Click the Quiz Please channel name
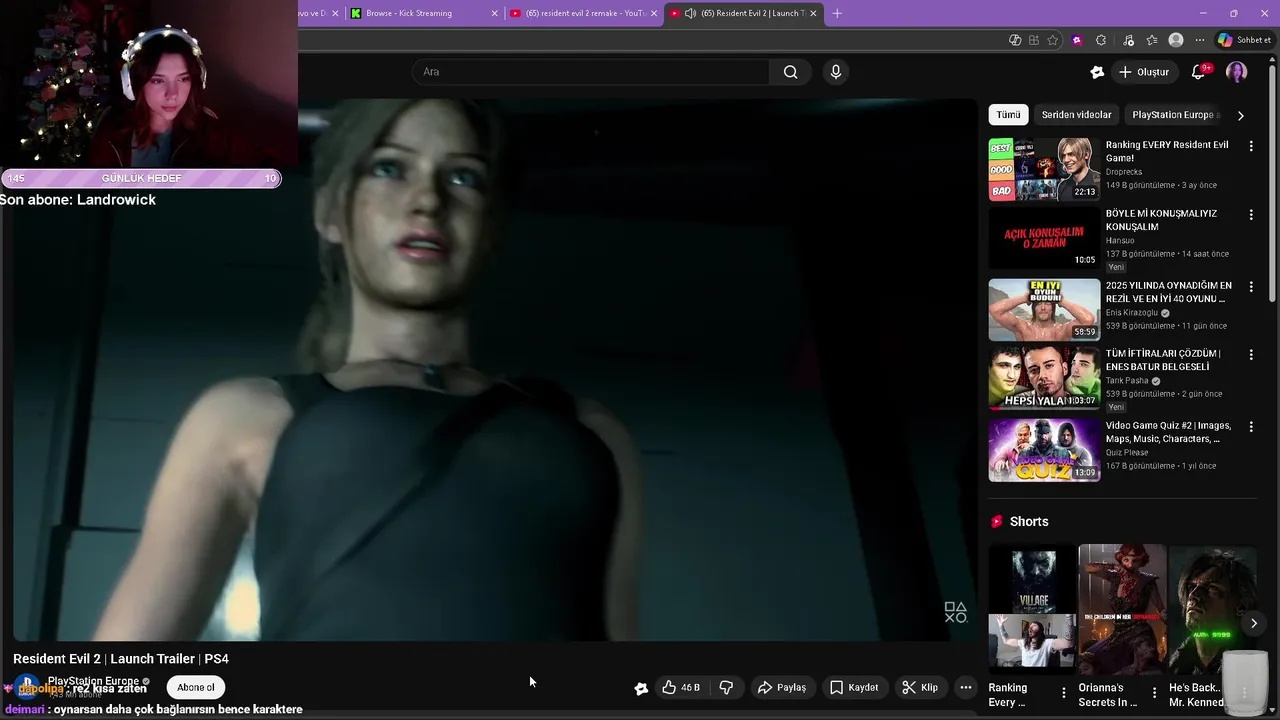 pos(1128,453)
